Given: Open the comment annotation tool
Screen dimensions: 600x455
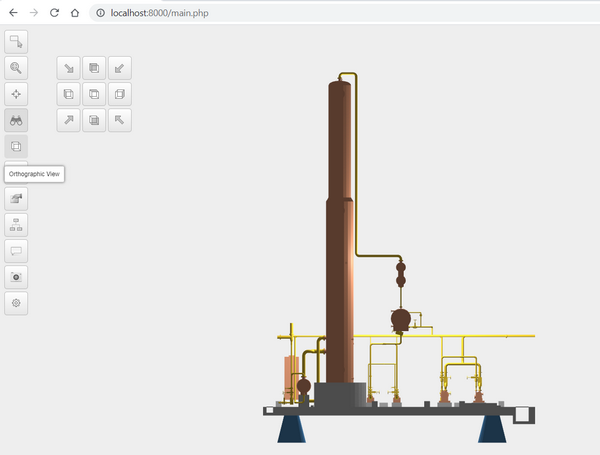Looking at the screenshot, I should tap(17, 250).
